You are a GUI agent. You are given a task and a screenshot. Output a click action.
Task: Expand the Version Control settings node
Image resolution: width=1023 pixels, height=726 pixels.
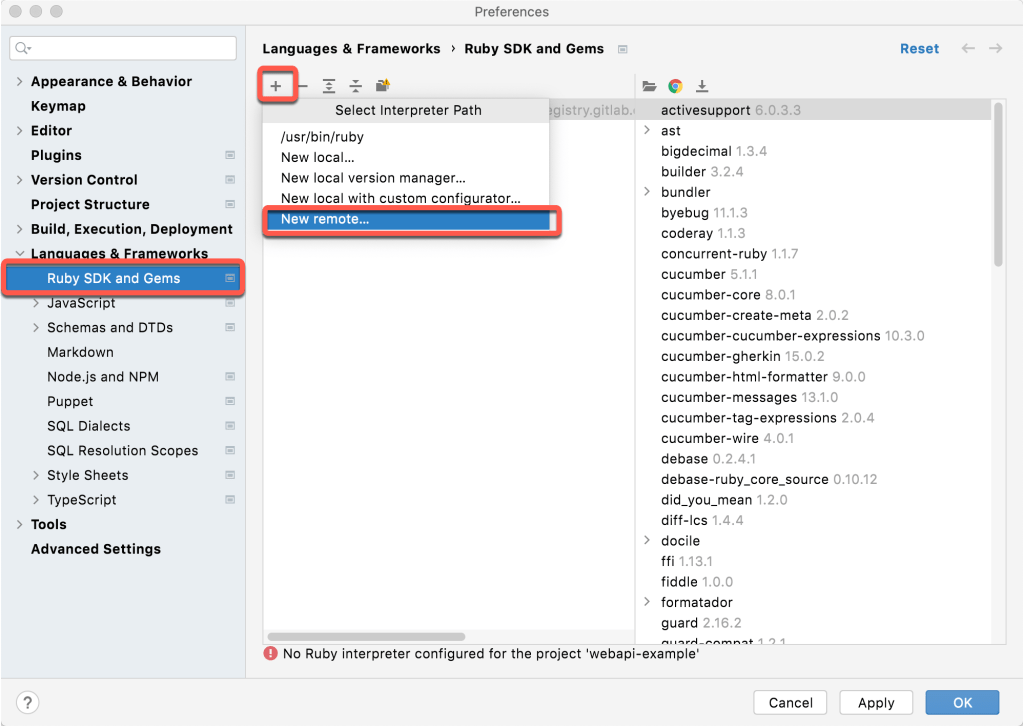(20, 180)
